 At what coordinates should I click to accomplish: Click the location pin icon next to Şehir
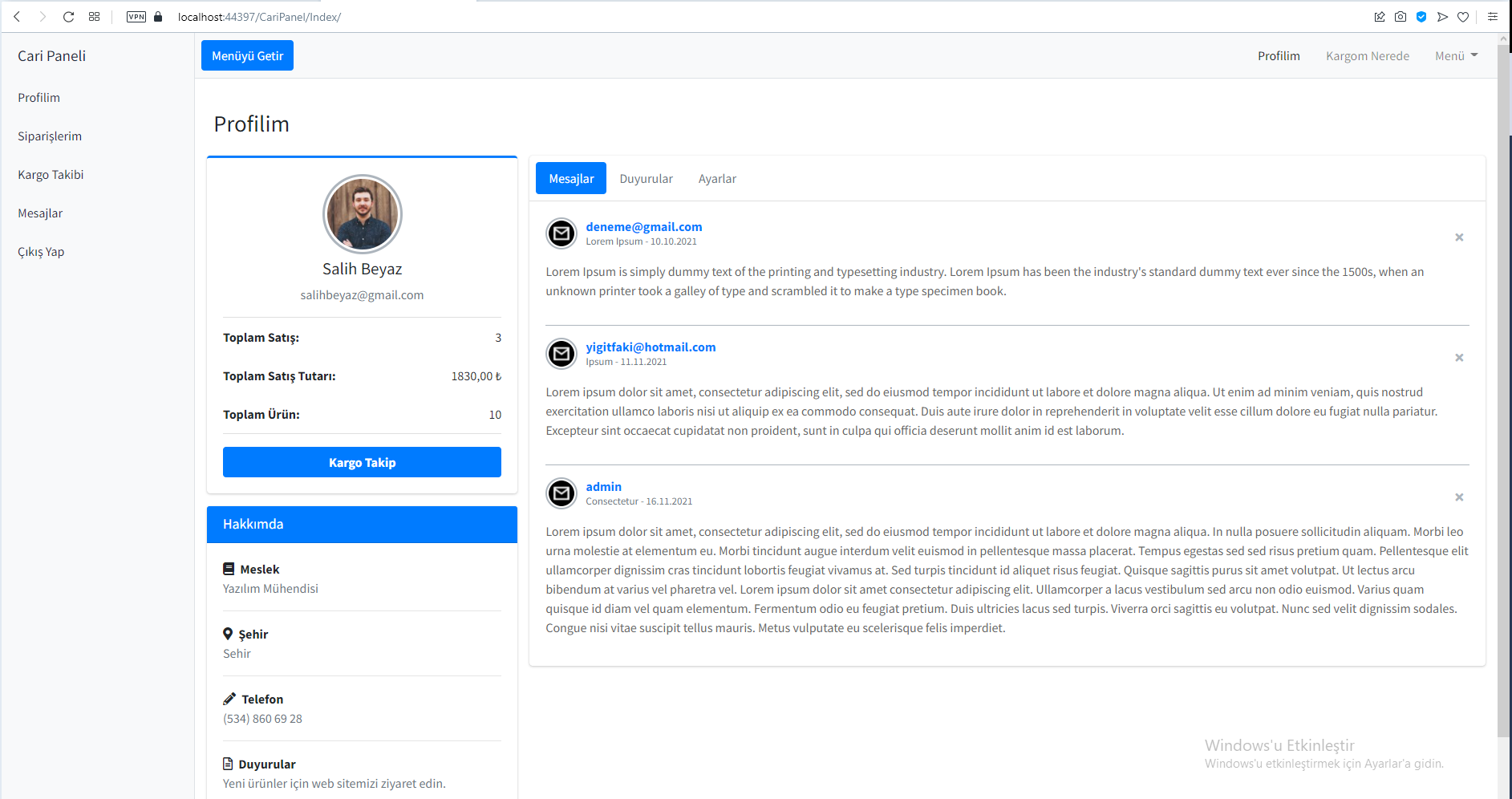coord(228,634)
